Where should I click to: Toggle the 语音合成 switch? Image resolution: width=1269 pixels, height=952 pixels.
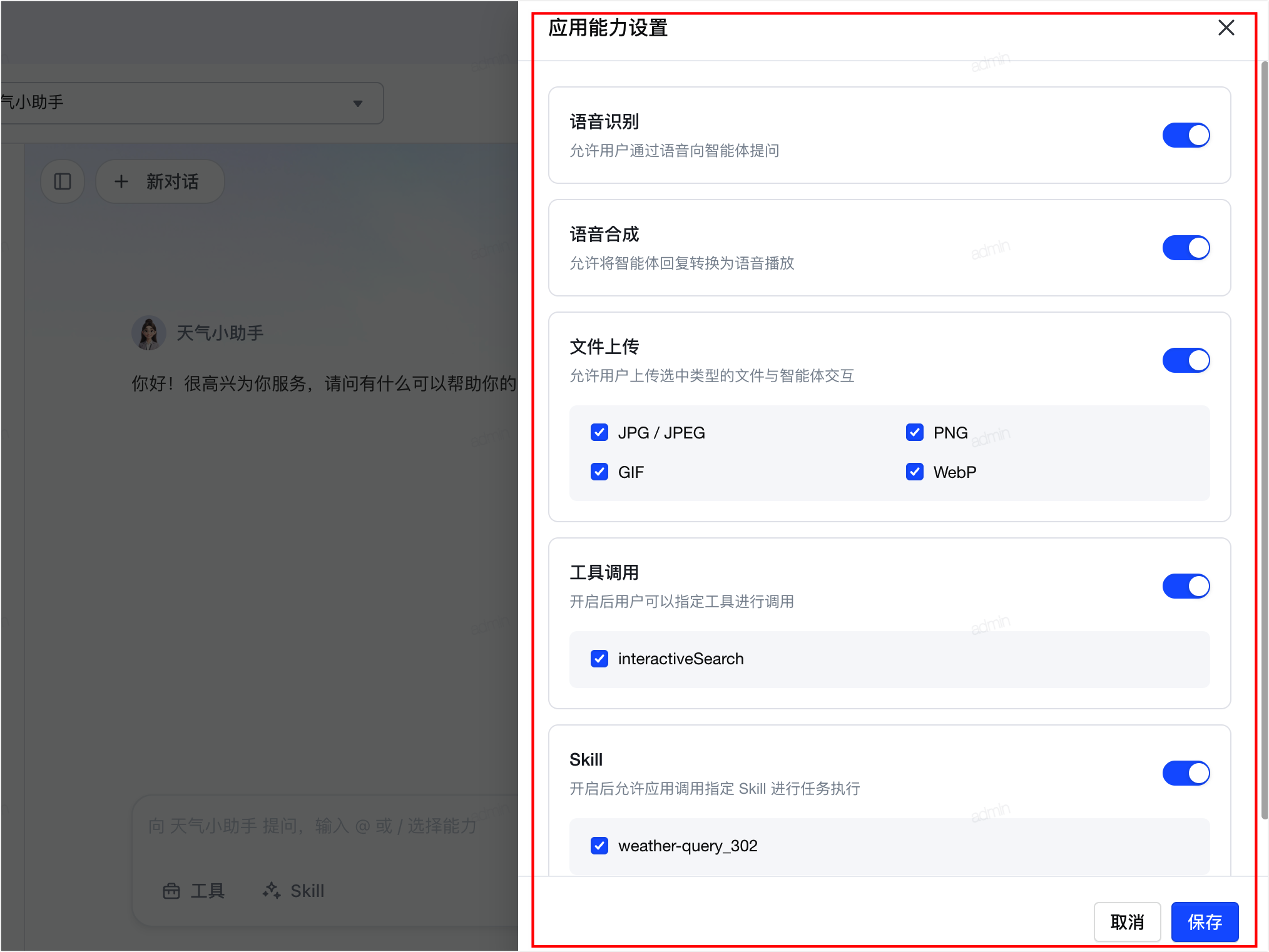click(x=1186, y=248)
